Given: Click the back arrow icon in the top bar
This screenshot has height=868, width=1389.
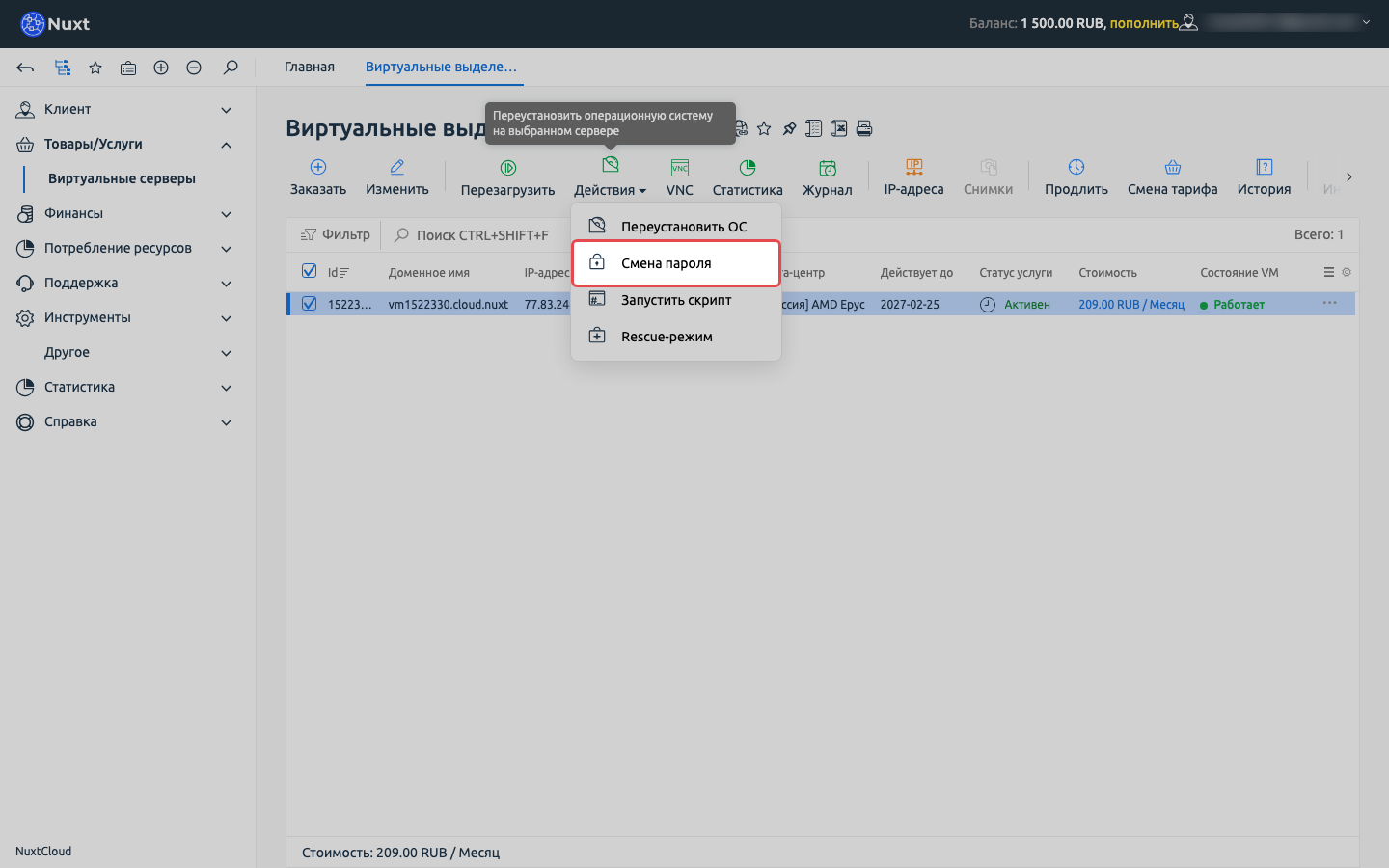Looking at the screenshot, I should (x=26, y=68).
